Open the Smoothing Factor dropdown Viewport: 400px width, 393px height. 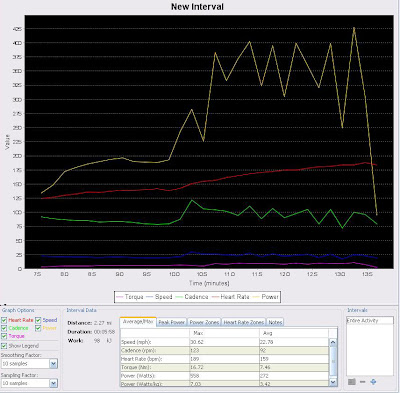pyautogui.click(x=54, y=364)
